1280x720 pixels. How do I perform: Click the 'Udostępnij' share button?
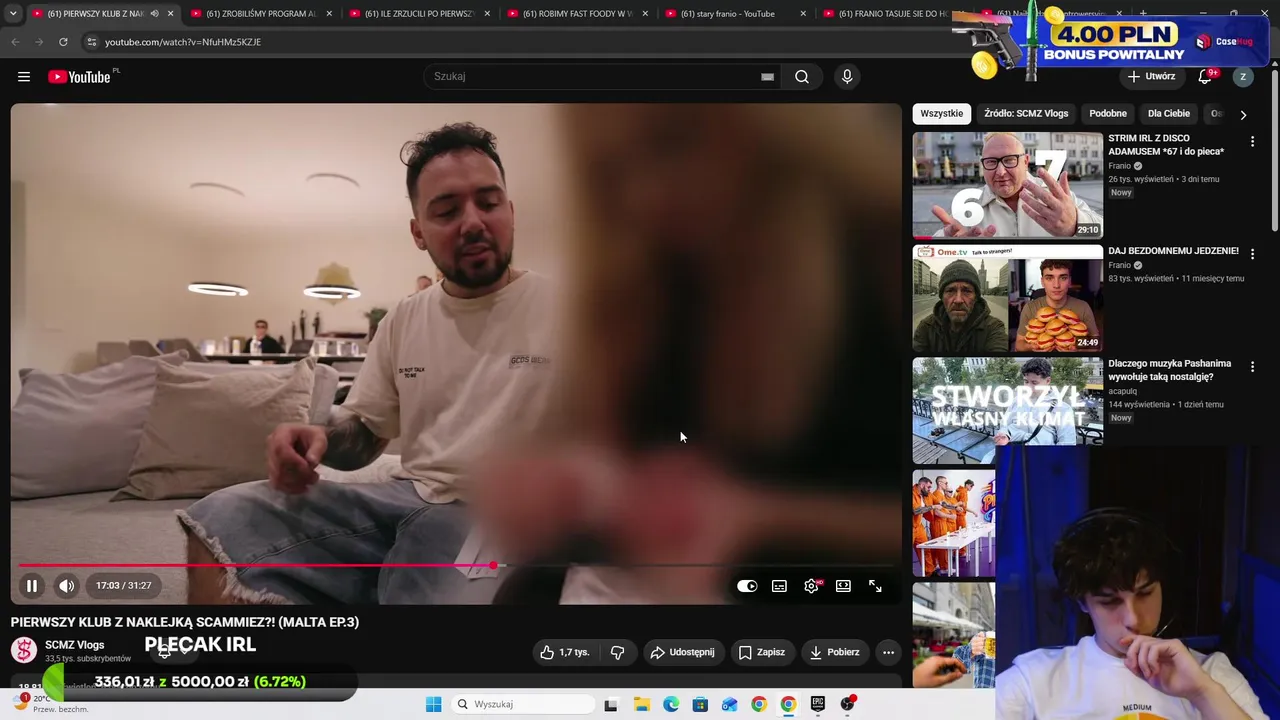pos(683,652)
